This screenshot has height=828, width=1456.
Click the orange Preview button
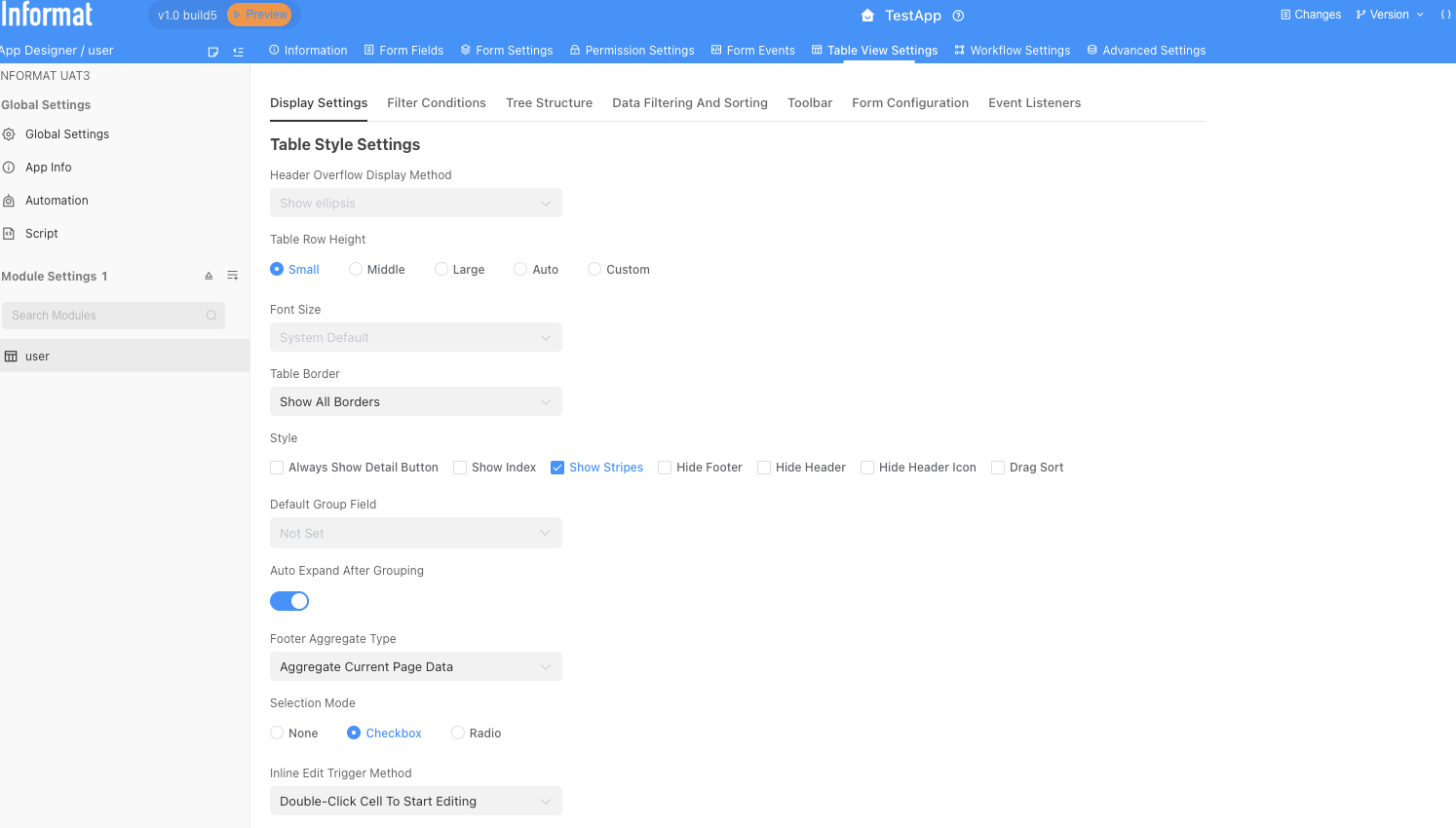pyautogui.click(x=259, y=15)
